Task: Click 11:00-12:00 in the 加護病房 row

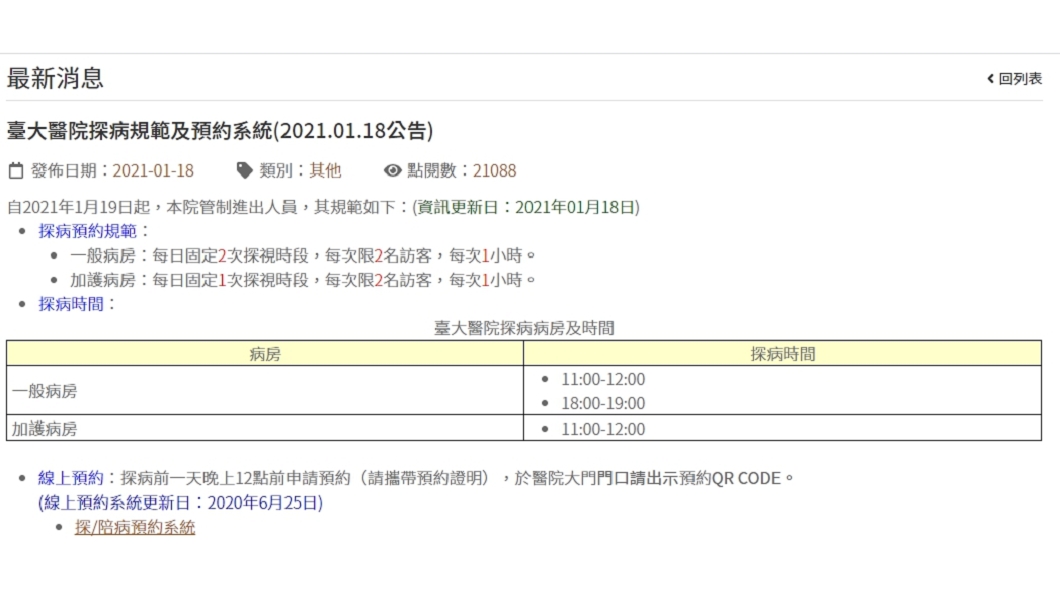Action: pyautogui.click(x=603, y=429)
